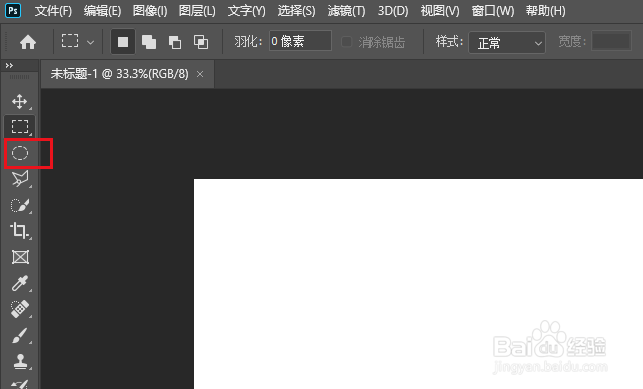Select the Brush tool
Viewport: 643px width, 389px height.
click(20, 336)
